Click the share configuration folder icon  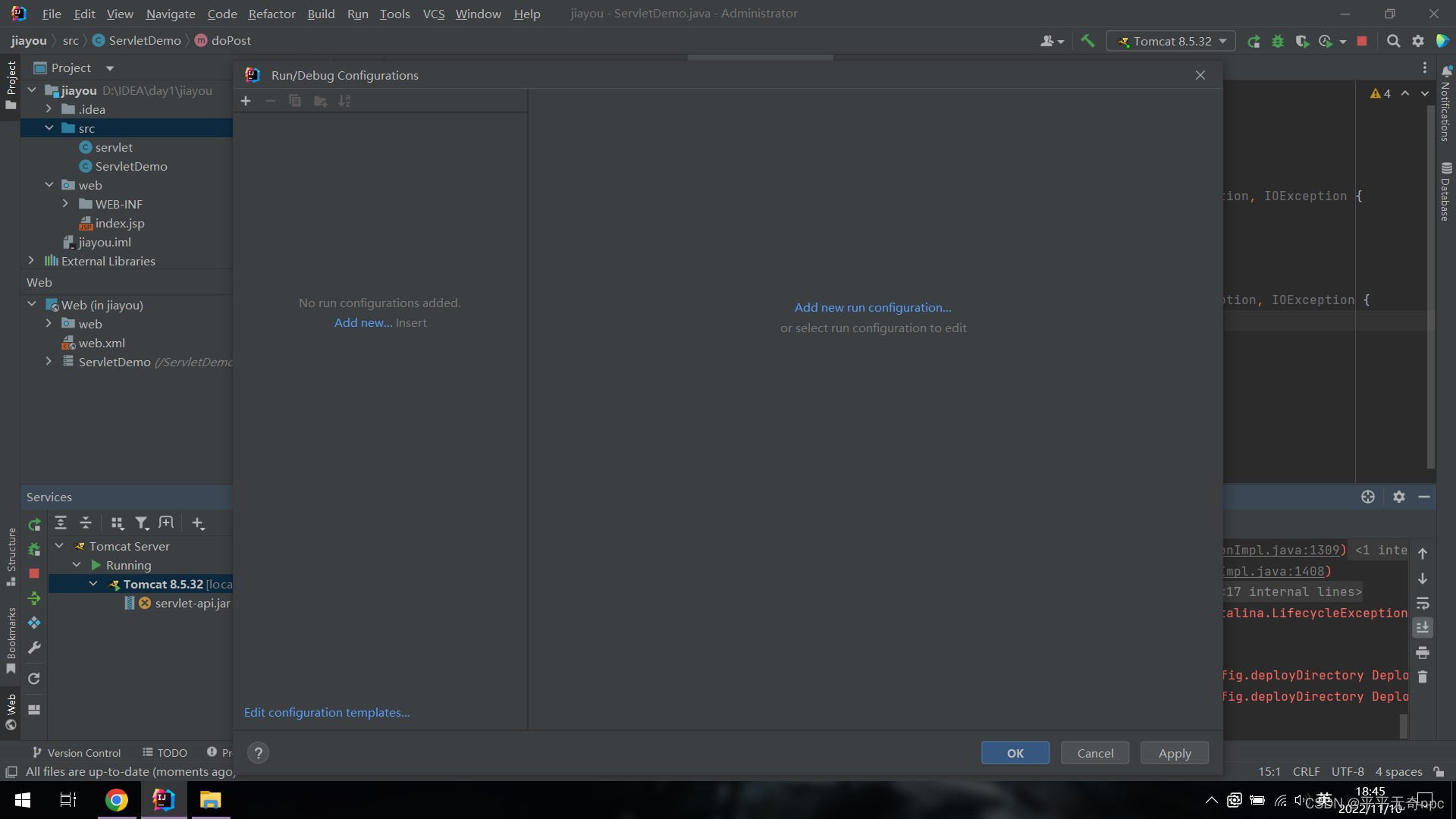(x=320, y=101)
